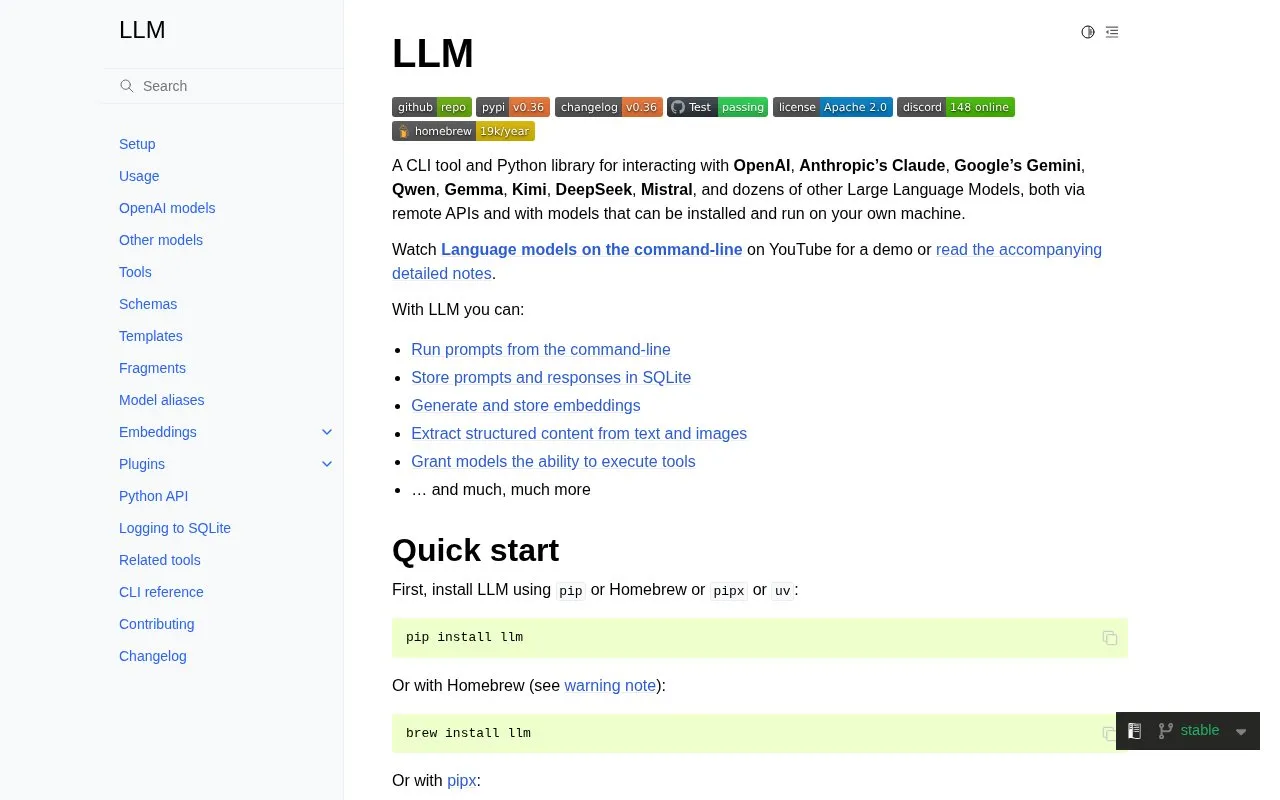
Task: Open the Changelog sidebar link
Action: tap(153, 656)
